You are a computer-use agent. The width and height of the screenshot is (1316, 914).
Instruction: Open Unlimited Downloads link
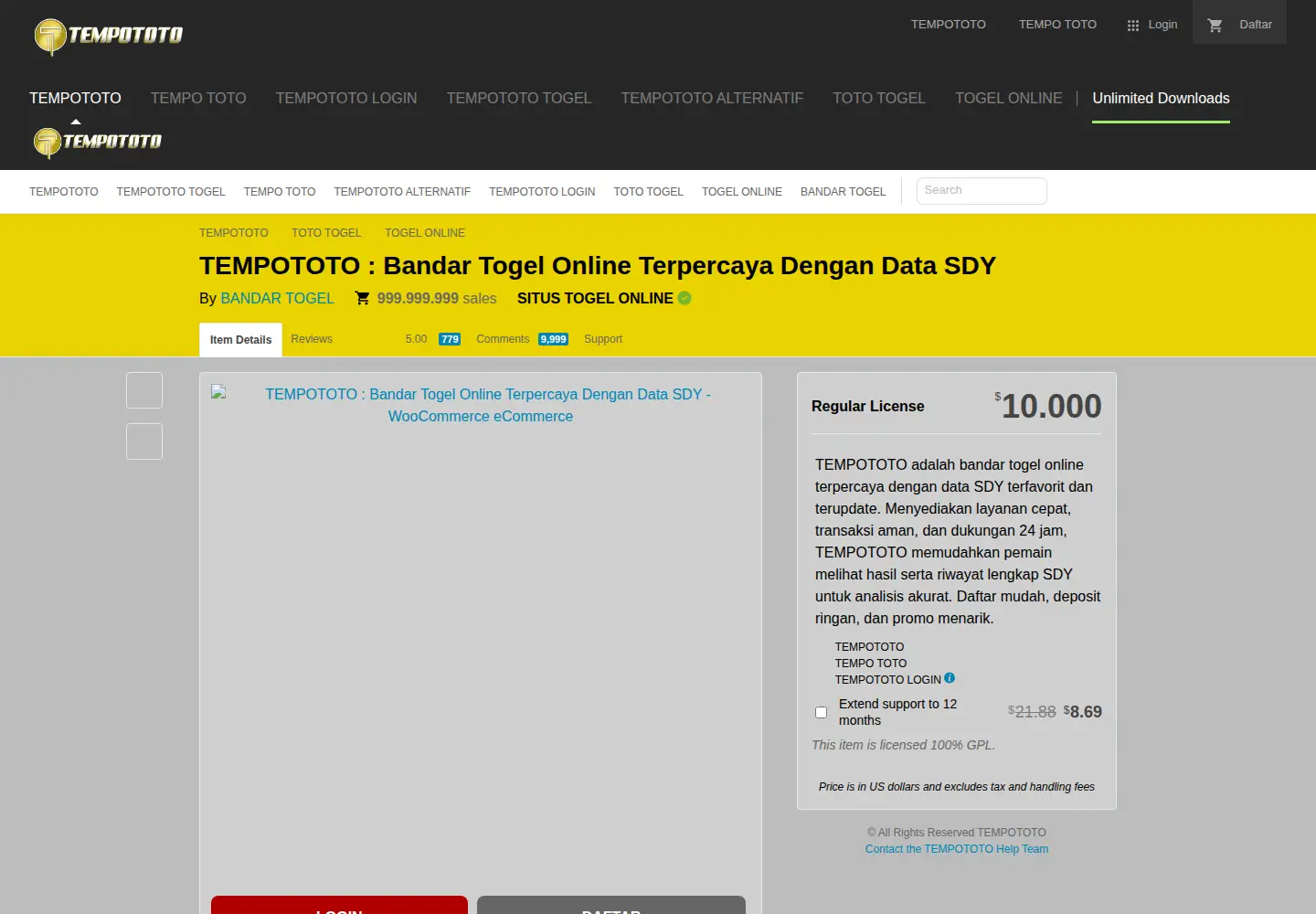[x=1161, y=99]
